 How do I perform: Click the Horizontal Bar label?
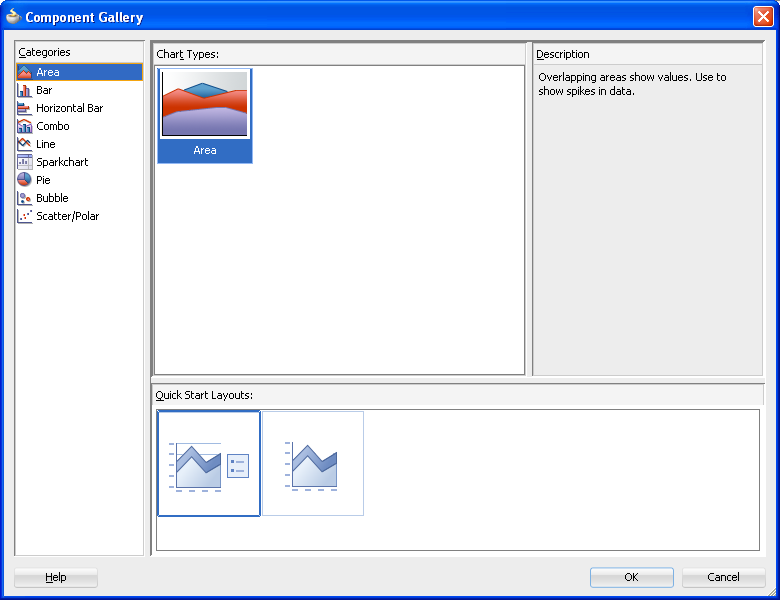70,108
